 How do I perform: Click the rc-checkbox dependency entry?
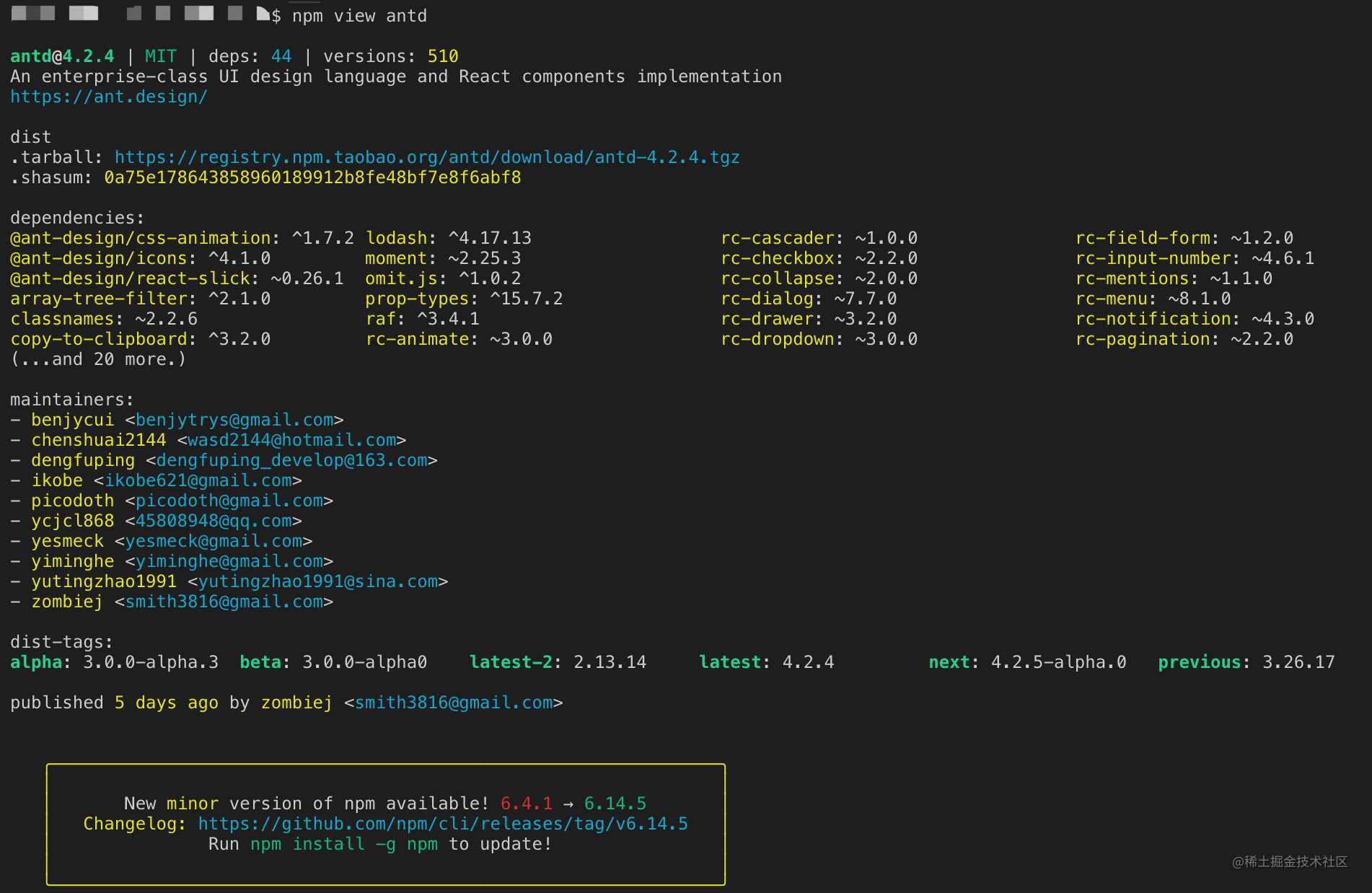click(819, 258)
